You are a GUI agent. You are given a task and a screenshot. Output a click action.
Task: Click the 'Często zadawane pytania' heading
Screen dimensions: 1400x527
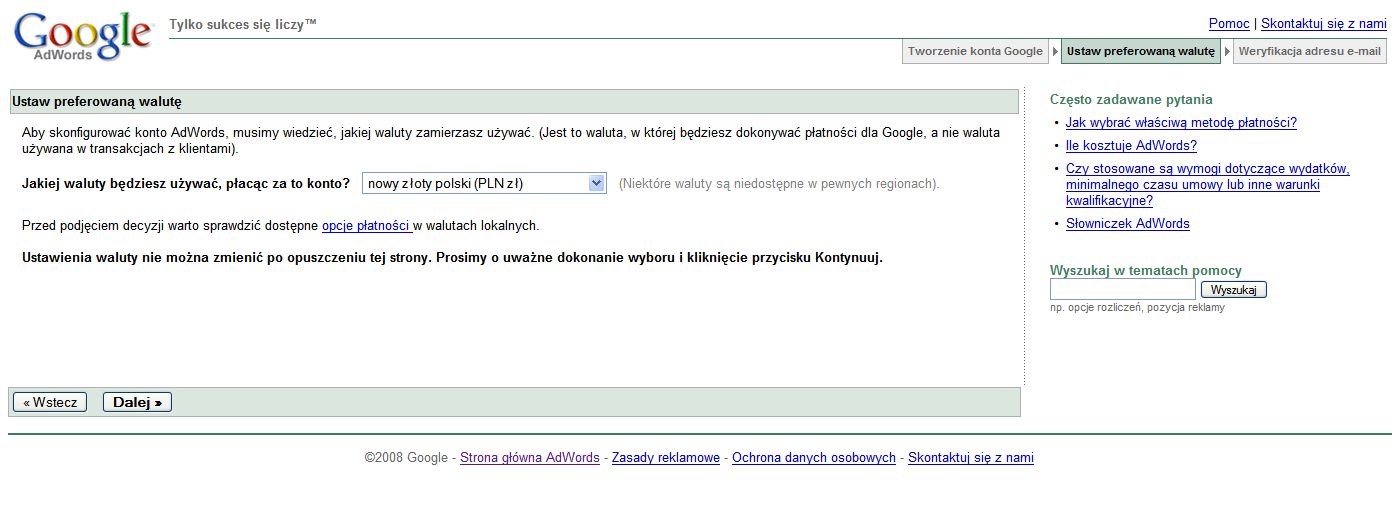[1131, 99]
